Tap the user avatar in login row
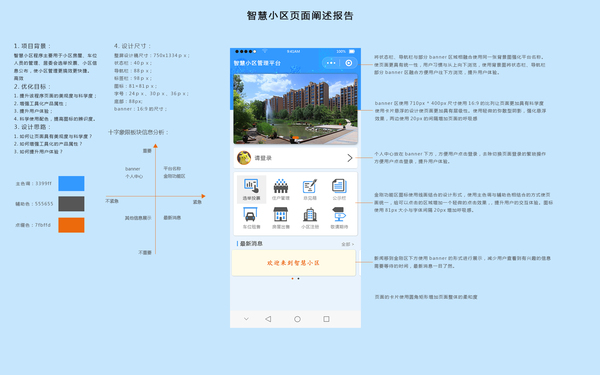The width and height of the screenshot is (600, 375). (244, 158)
